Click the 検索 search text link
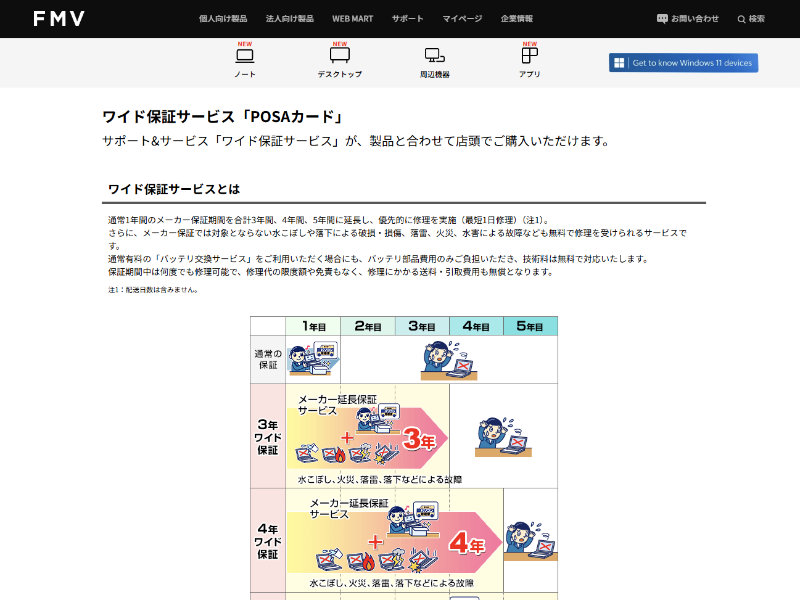The height and width of the screenshot is (600, 800). coord(757,19)
